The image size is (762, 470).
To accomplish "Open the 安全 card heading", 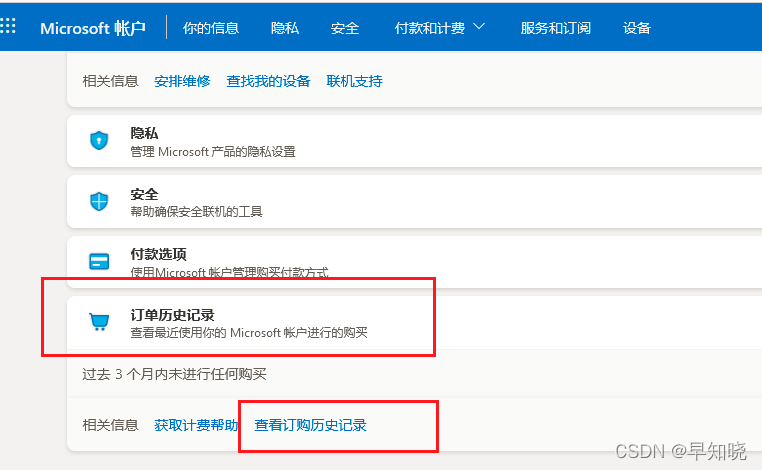I will [144, 194].
